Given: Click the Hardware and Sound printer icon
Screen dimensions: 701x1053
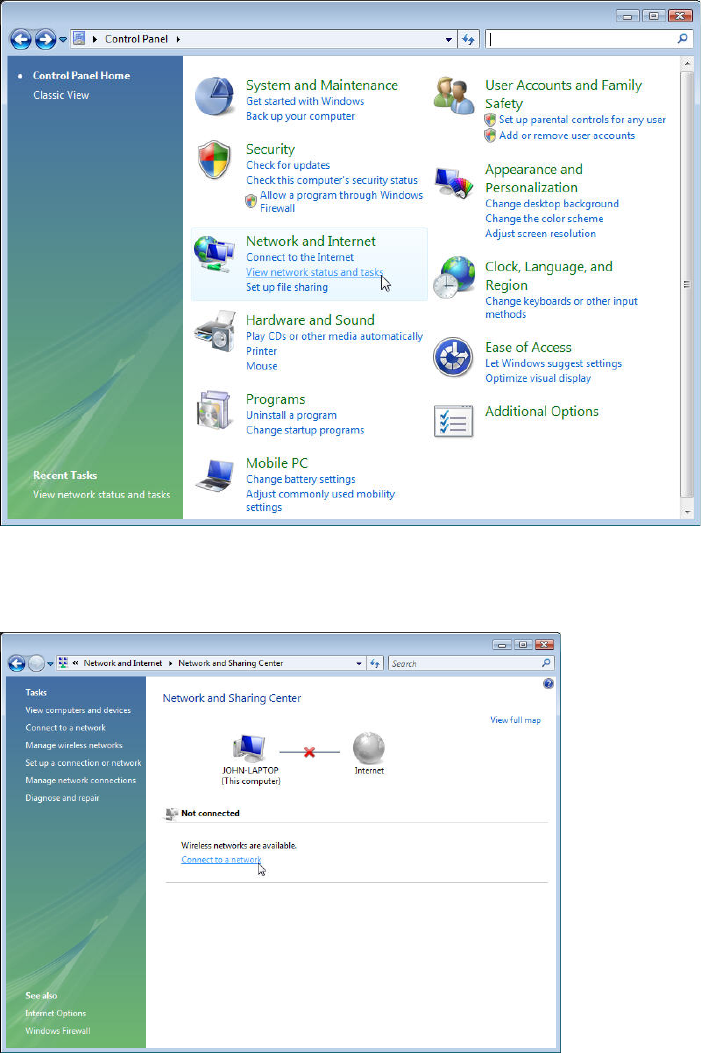Looking at the screenshot, I should tap(215, 331).
